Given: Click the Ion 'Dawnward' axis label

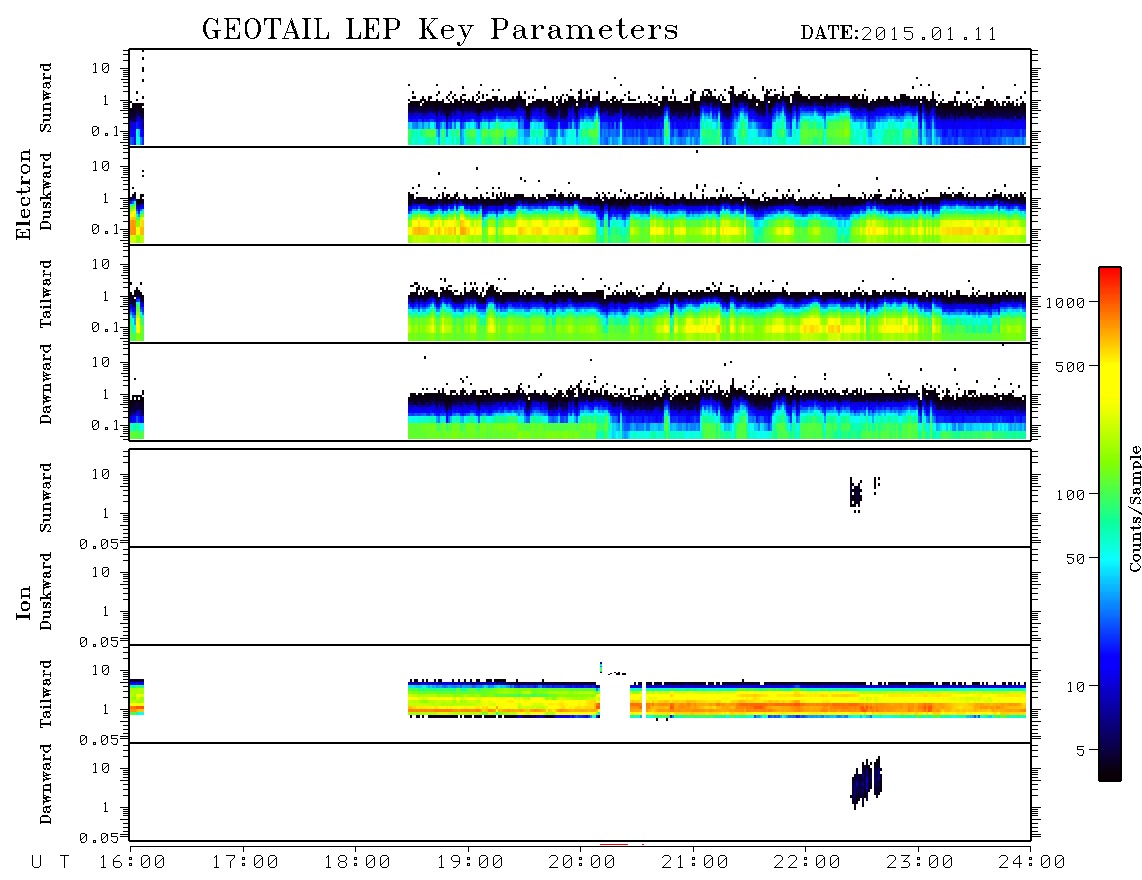Looking at the screenshot, I should pos(46,784).
